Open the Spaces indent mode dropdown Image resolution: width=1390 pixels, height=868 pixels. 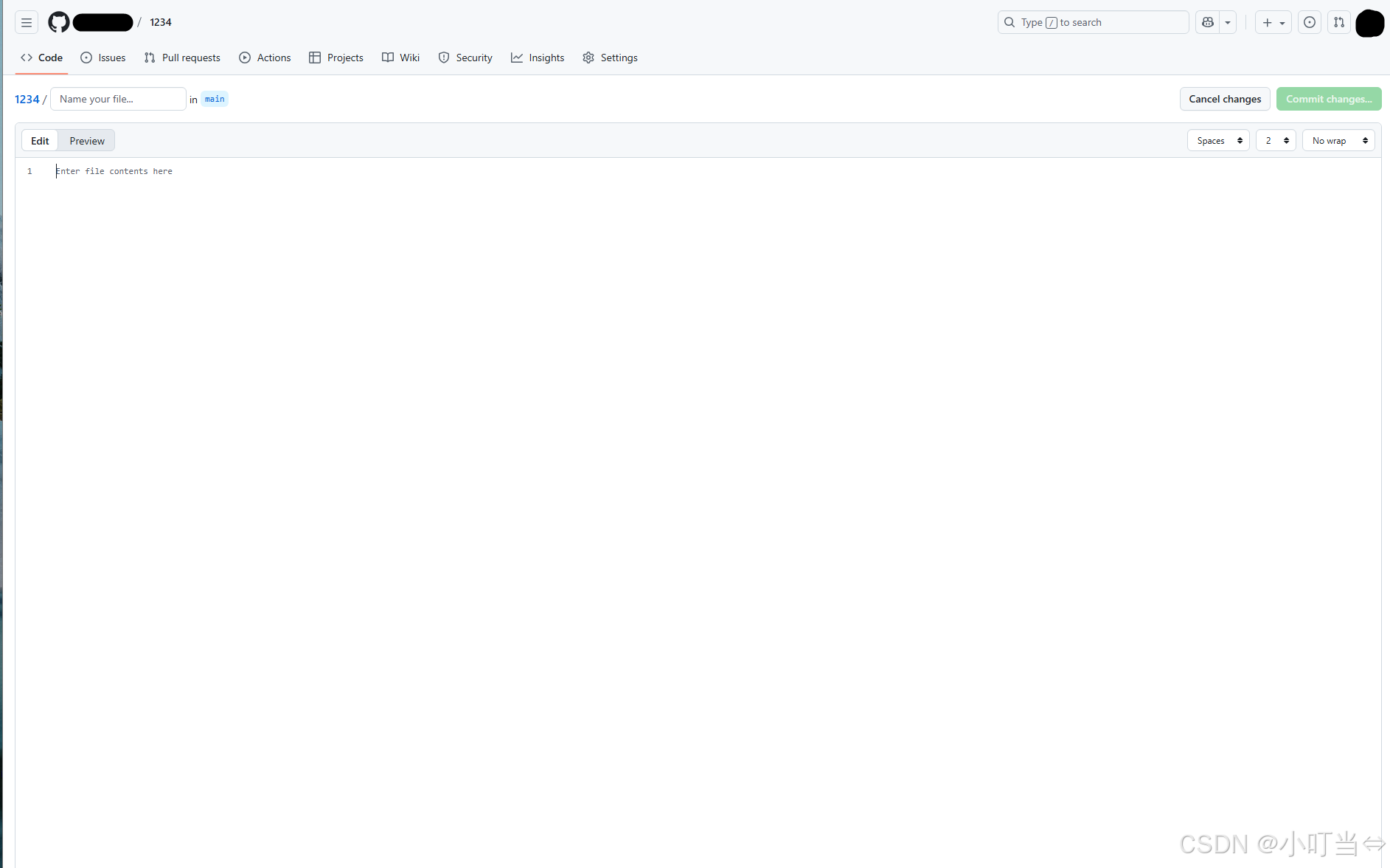[x=1218, y=140]
